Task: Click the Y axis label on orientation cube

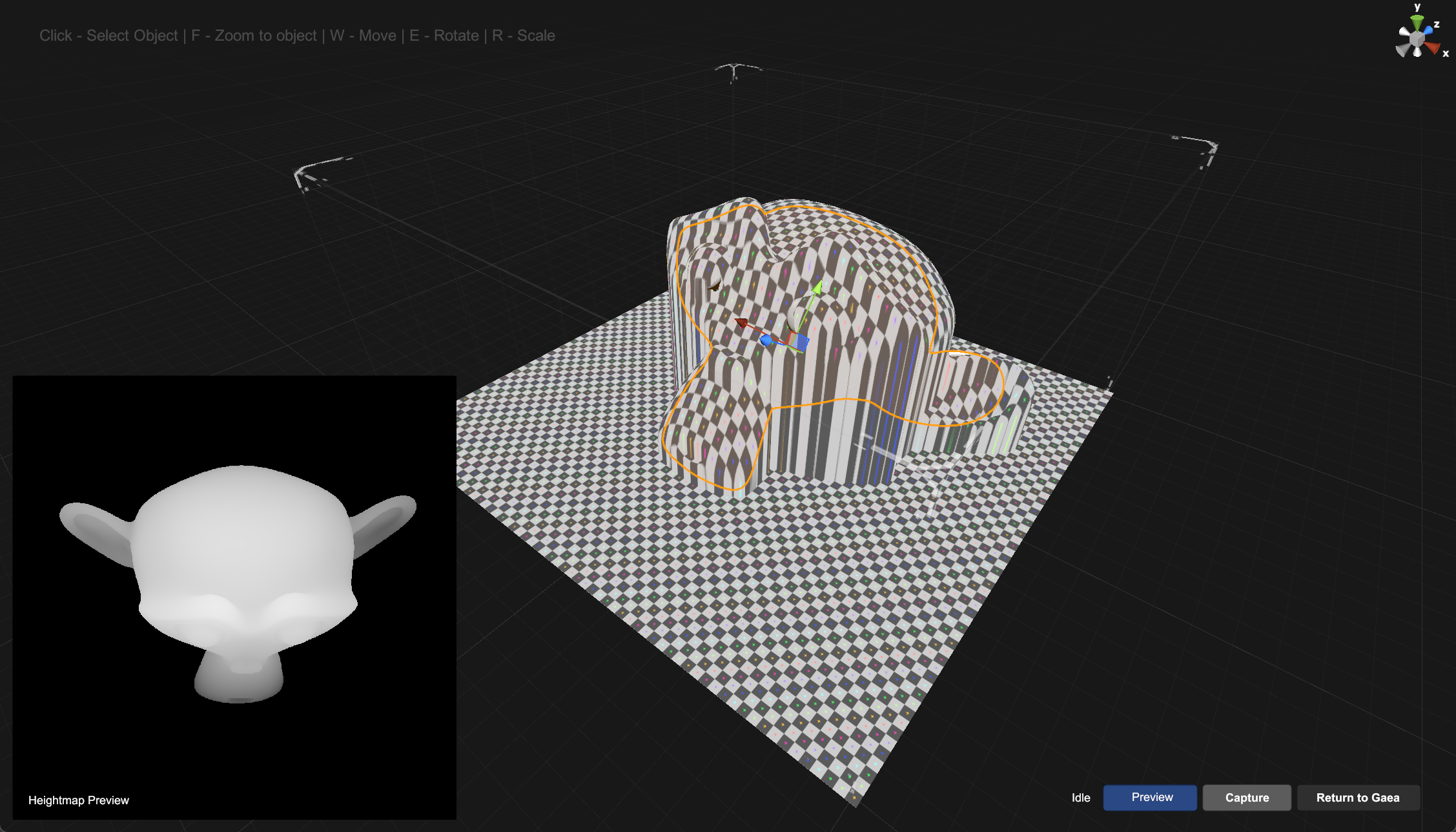Action: tap(1418, 10)
